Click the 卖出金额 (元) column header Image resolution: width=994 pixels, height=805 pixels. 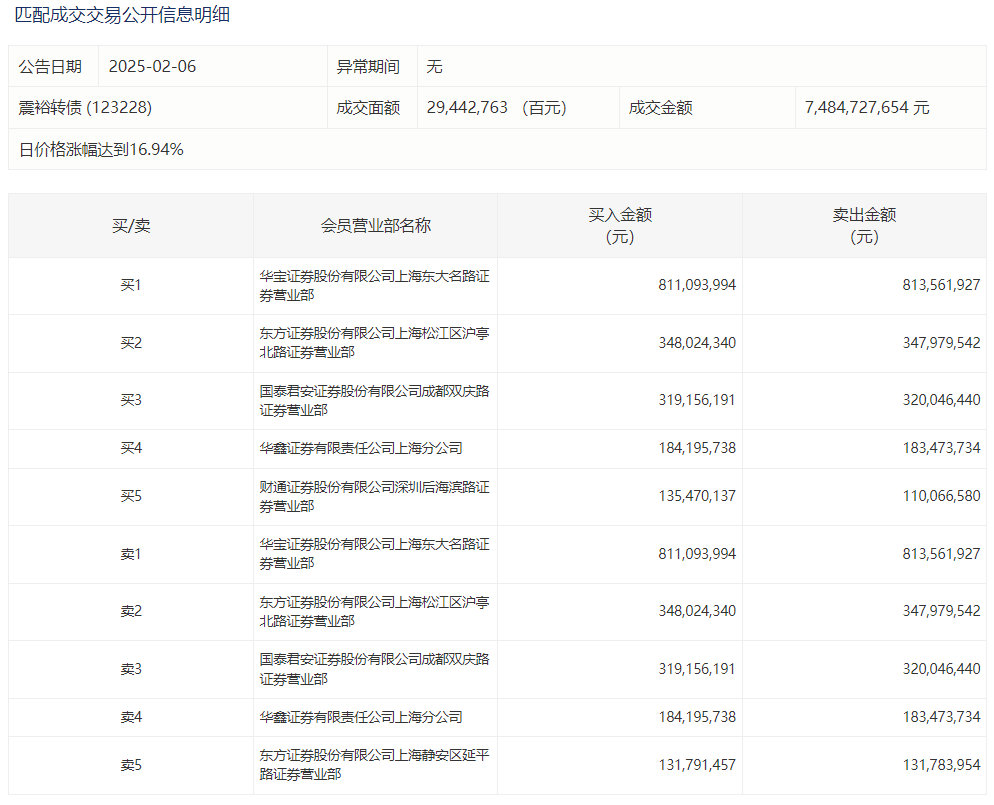(x=864, y=226)
